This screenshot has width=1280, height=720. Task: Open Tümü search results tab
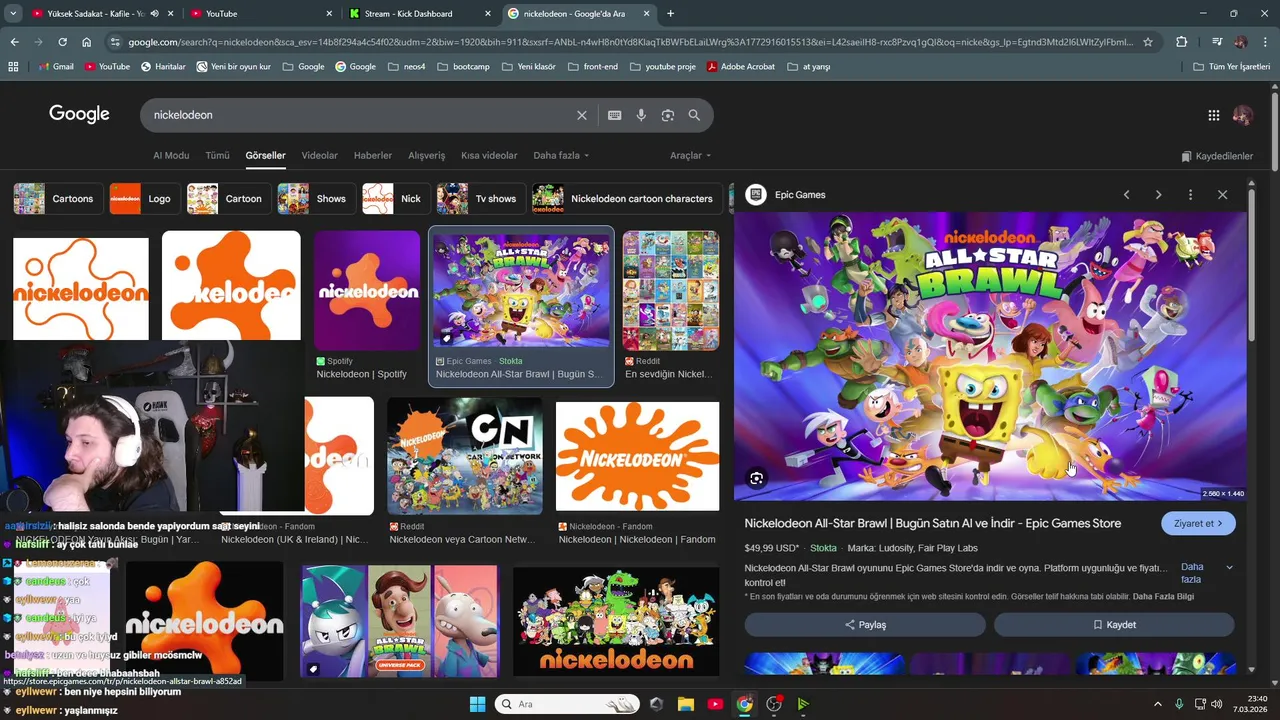pos(217,156)
